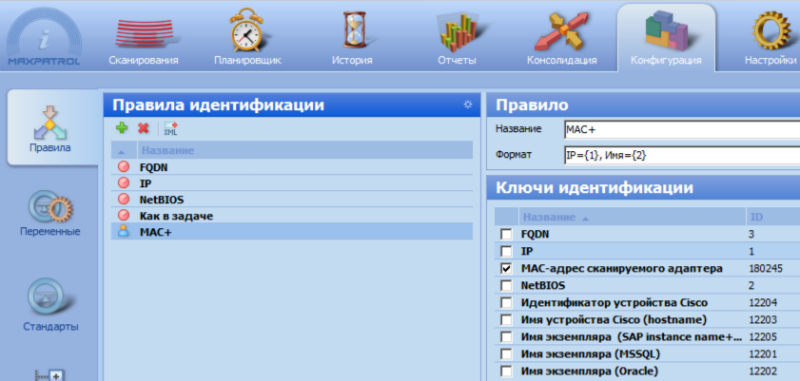Click the Имя экземпляра (Oracle) label

(x=589, y=371)
